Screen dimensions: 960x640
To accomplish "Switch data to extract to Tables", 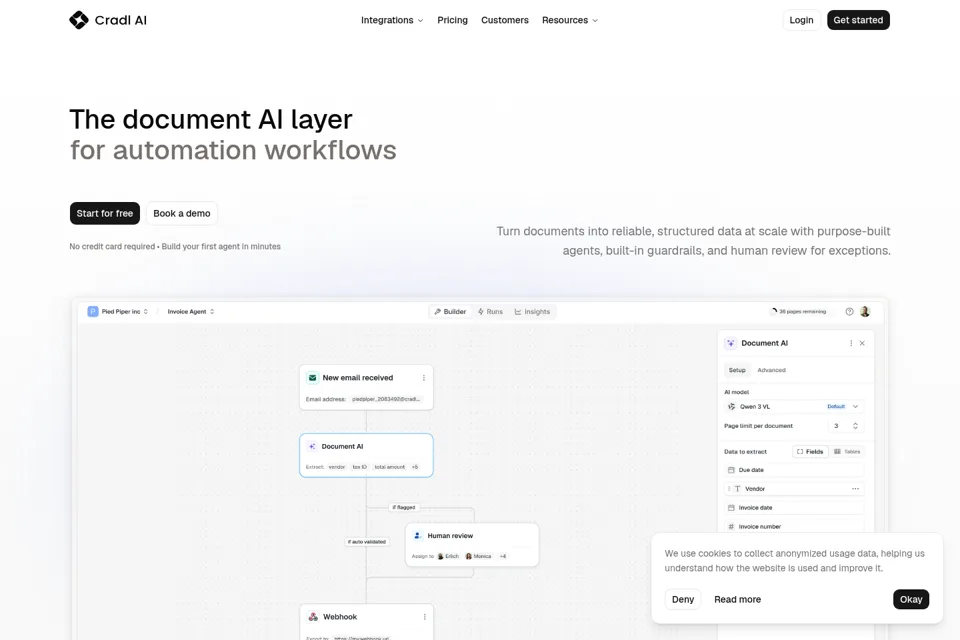I will tap(847, 451).
